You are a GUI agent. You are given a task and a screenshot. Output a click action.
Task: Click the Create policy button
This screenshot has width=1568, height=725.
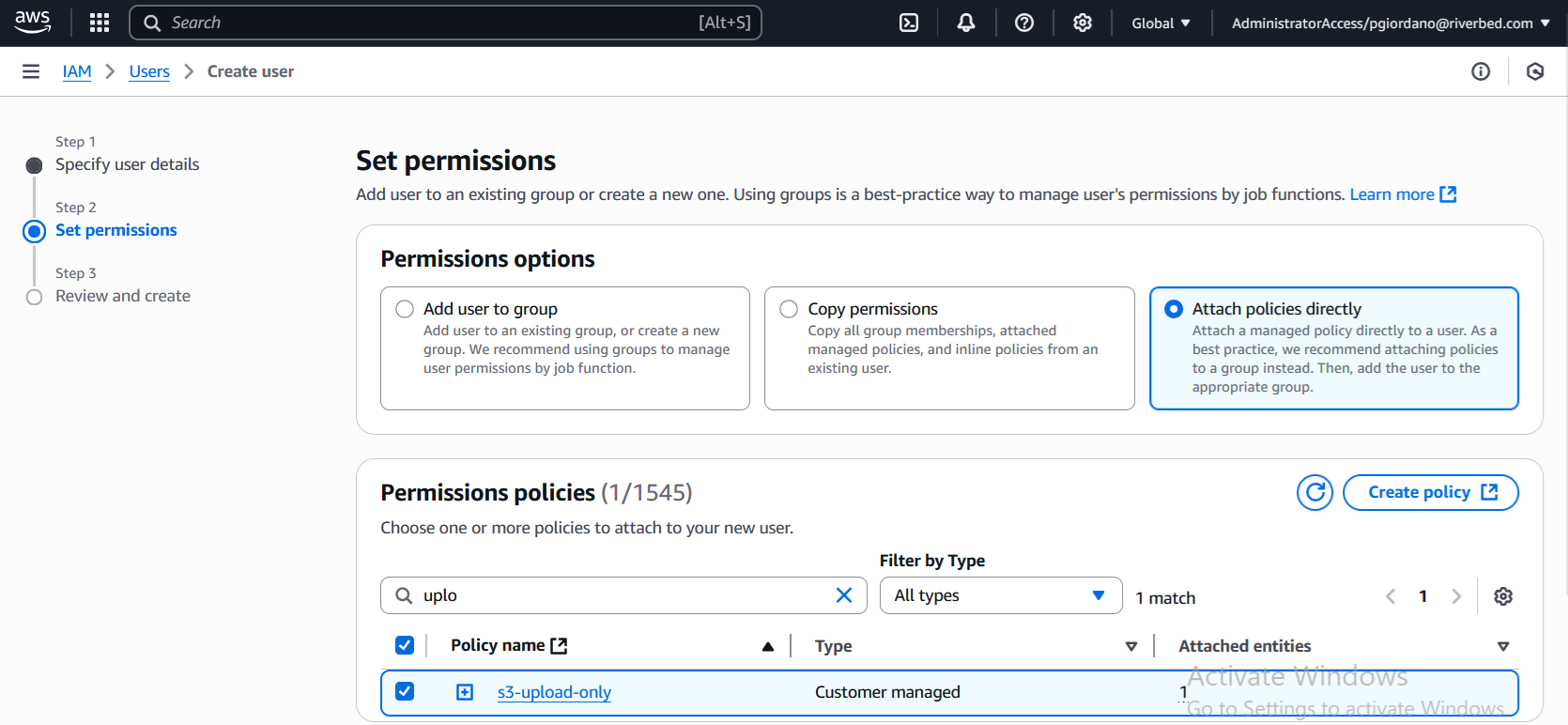point(1430,492)
